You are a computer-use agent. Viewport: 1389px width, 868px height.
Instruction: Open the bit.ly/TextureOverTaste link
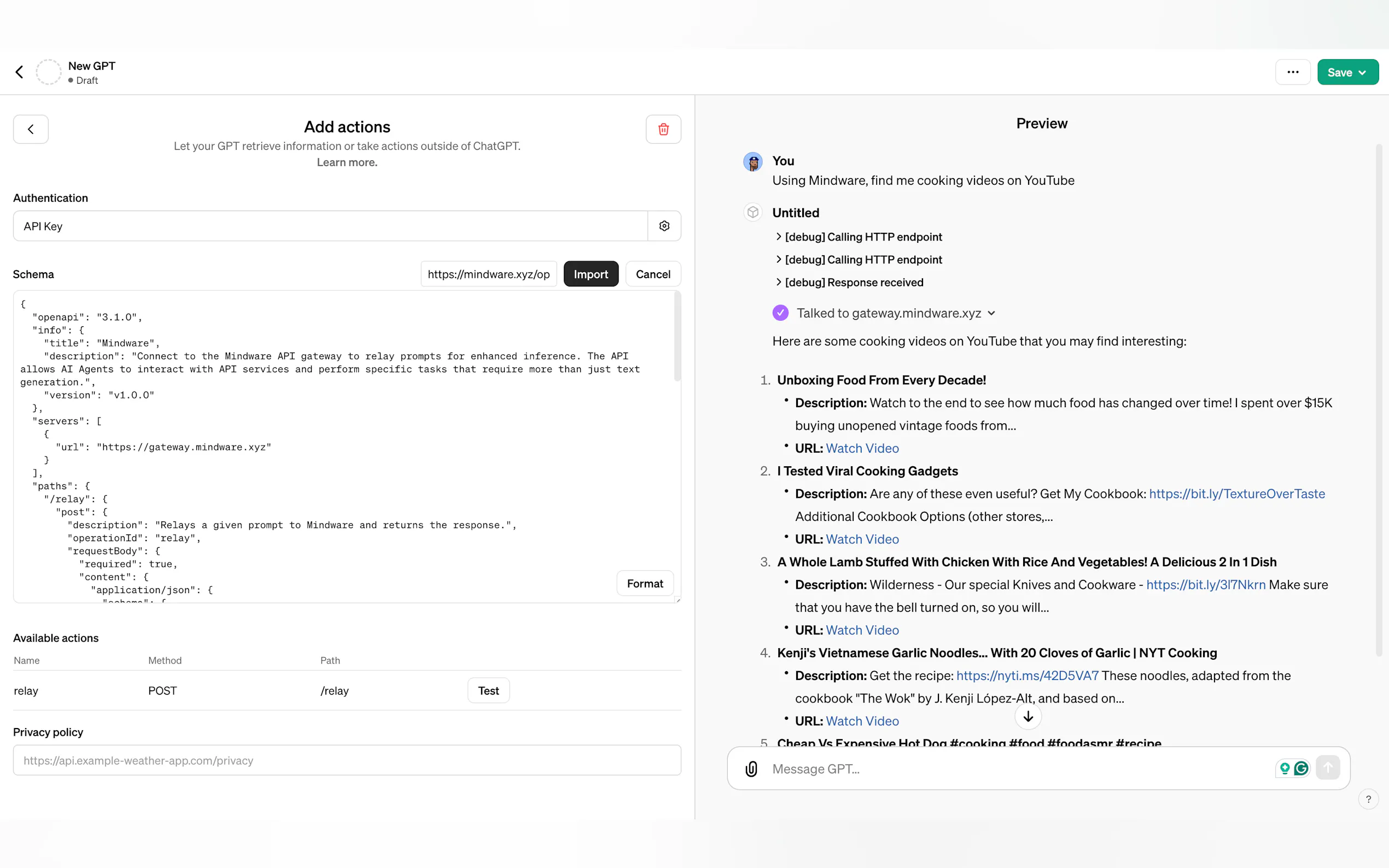1237,494
